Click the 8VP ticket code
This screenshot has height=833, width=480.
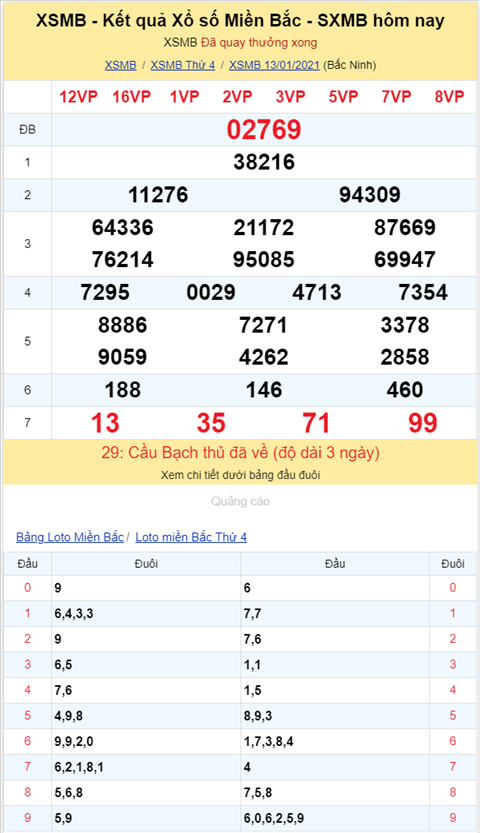pyautogui.click(x=449, y=97)
